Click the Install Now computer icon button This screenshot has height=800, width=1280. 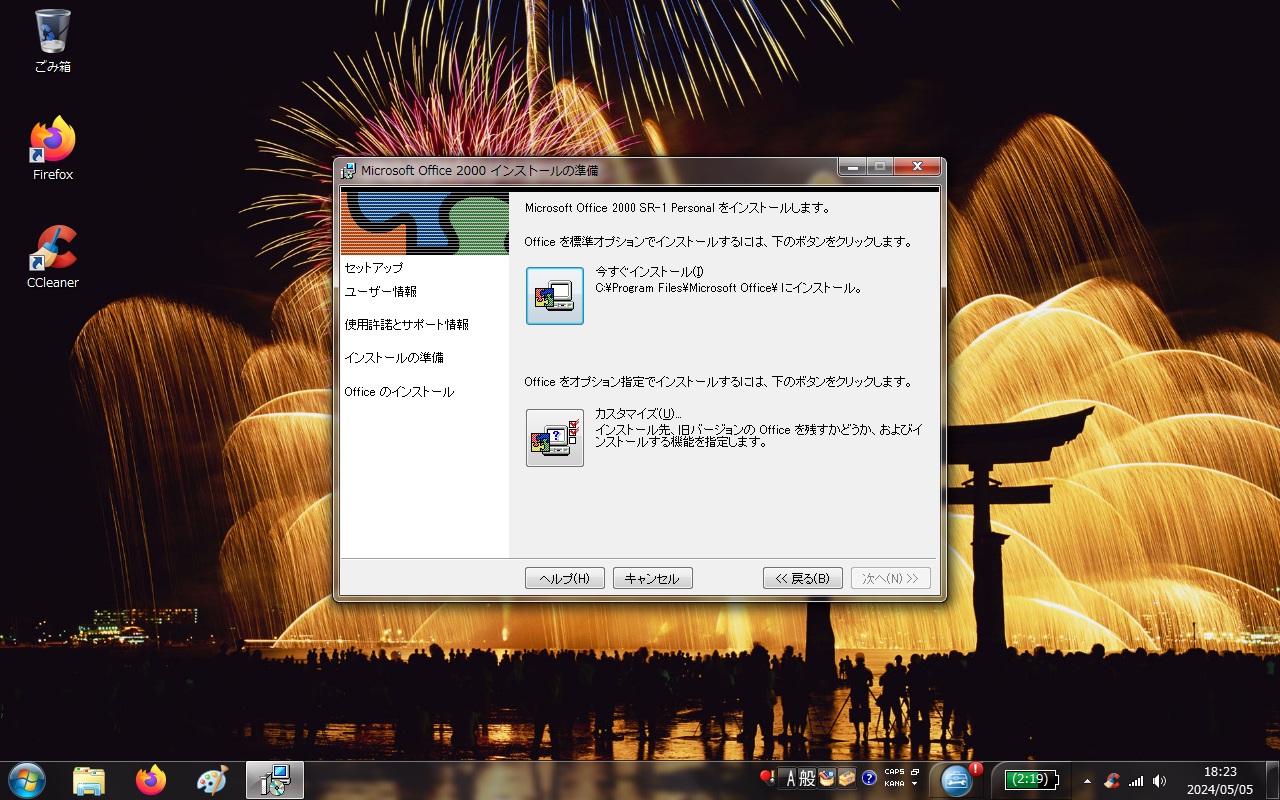(555, 296)
